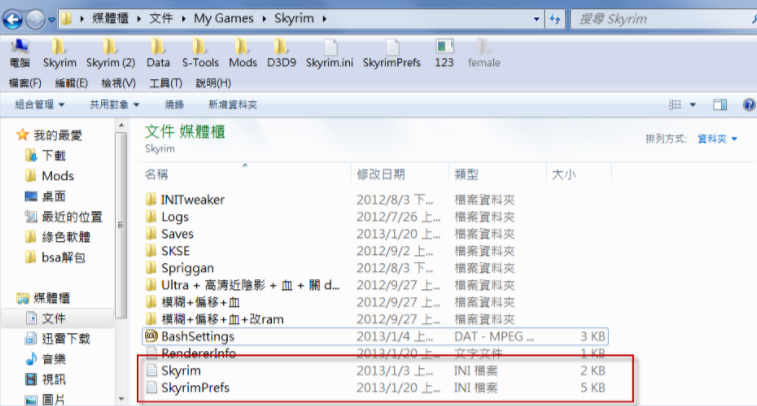The height and width of the screenshot is (406, 757).
Task: Expand address bar history dropdown arrow
Action: click(x=536, y=19)
